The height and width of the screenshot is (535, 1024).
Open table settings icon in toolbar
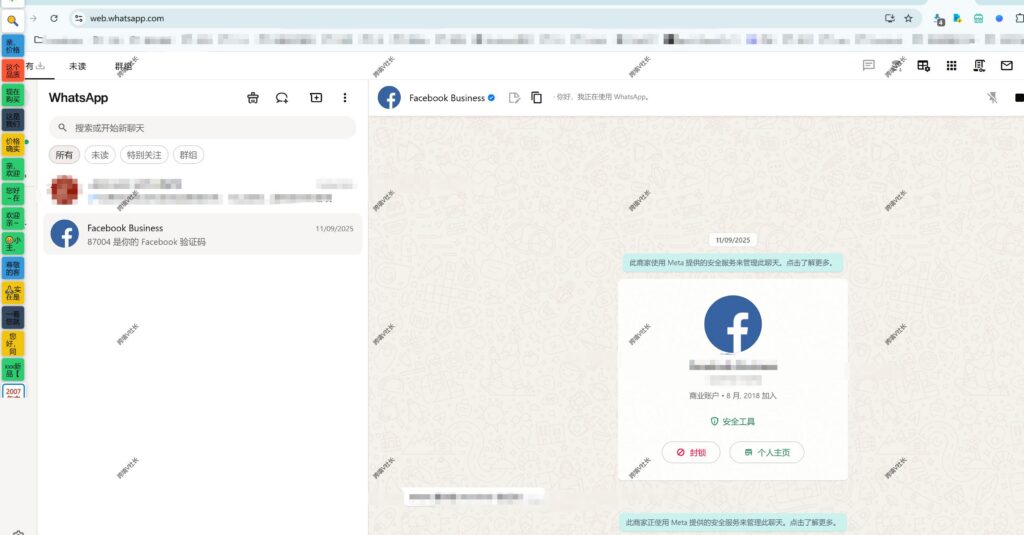coord(923,65)
